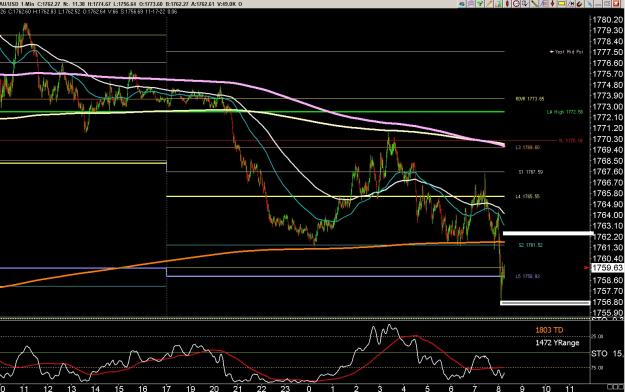The image size is (625, 392).
Task: Click hour 3 on the time axis
Action: [x=380, y=388]
